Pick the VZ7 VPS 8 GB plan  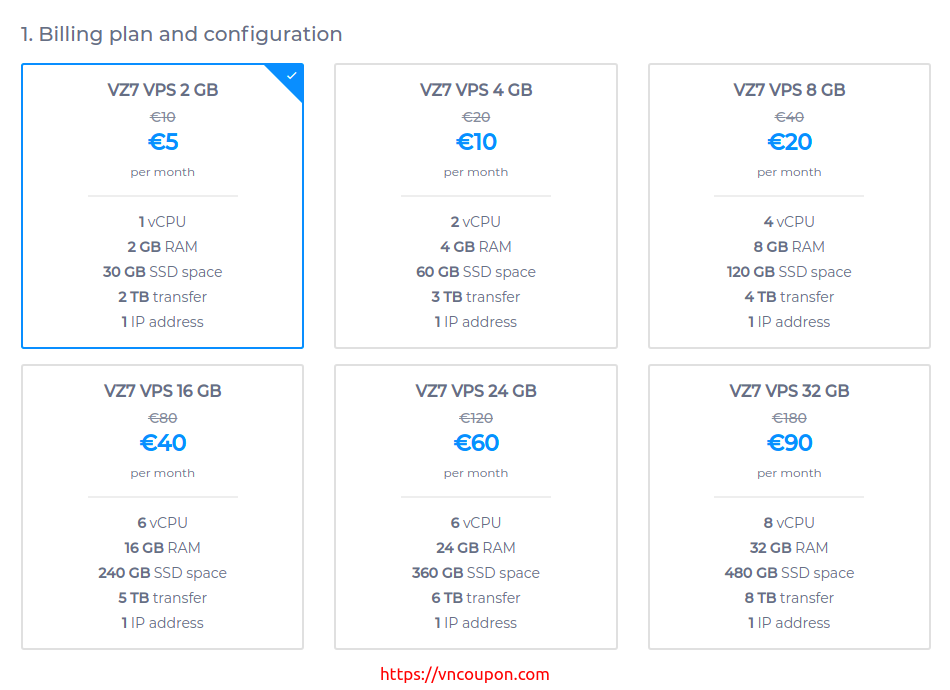(x=789, y=206)
